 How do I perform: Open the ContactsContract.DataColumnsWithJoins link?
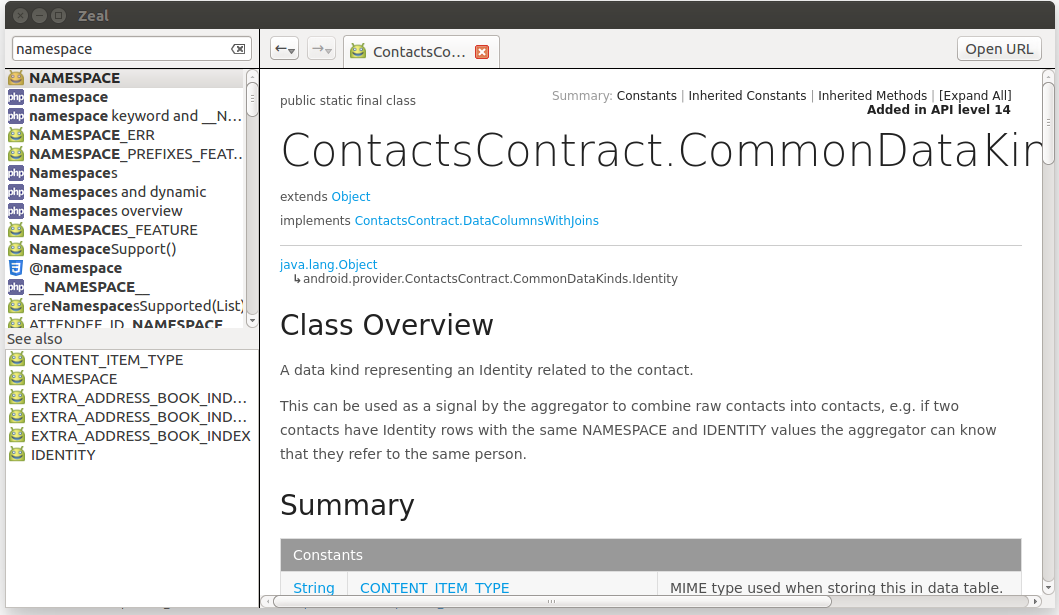pos(477,220)
